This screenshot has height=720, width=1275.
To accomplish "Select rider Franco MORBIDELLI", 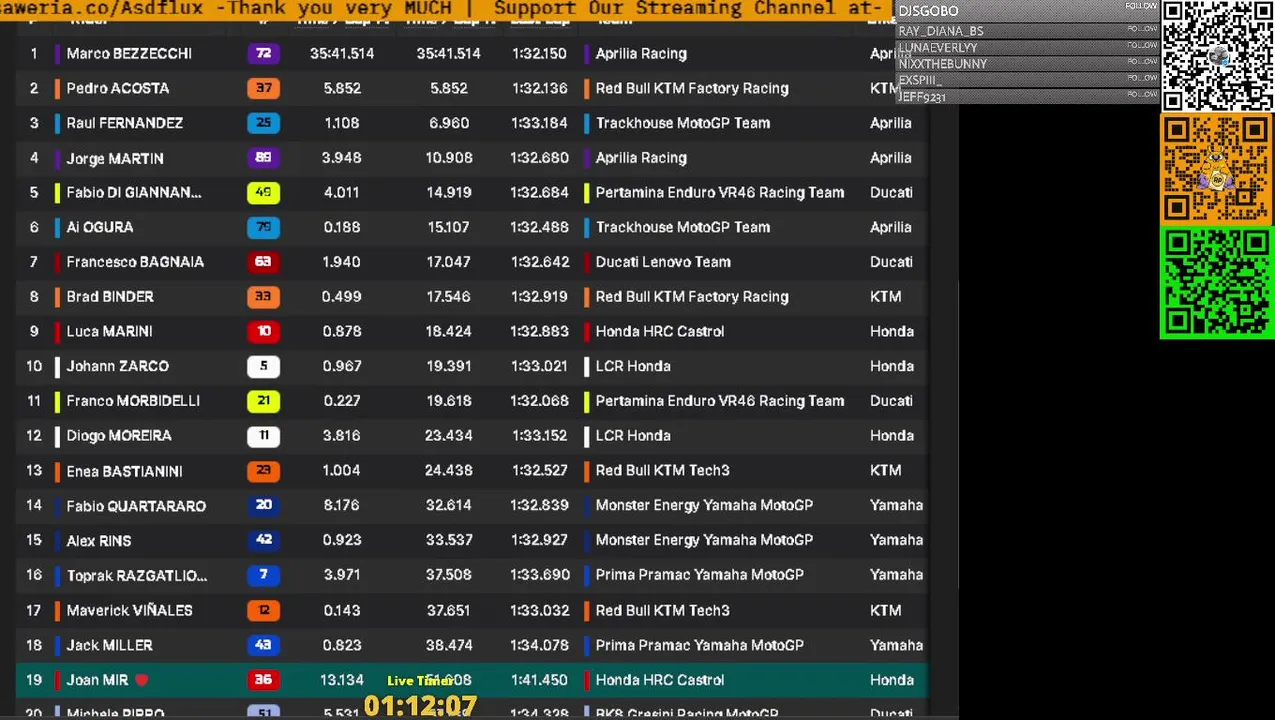I will pyautogui.click(x=133, y=401).
